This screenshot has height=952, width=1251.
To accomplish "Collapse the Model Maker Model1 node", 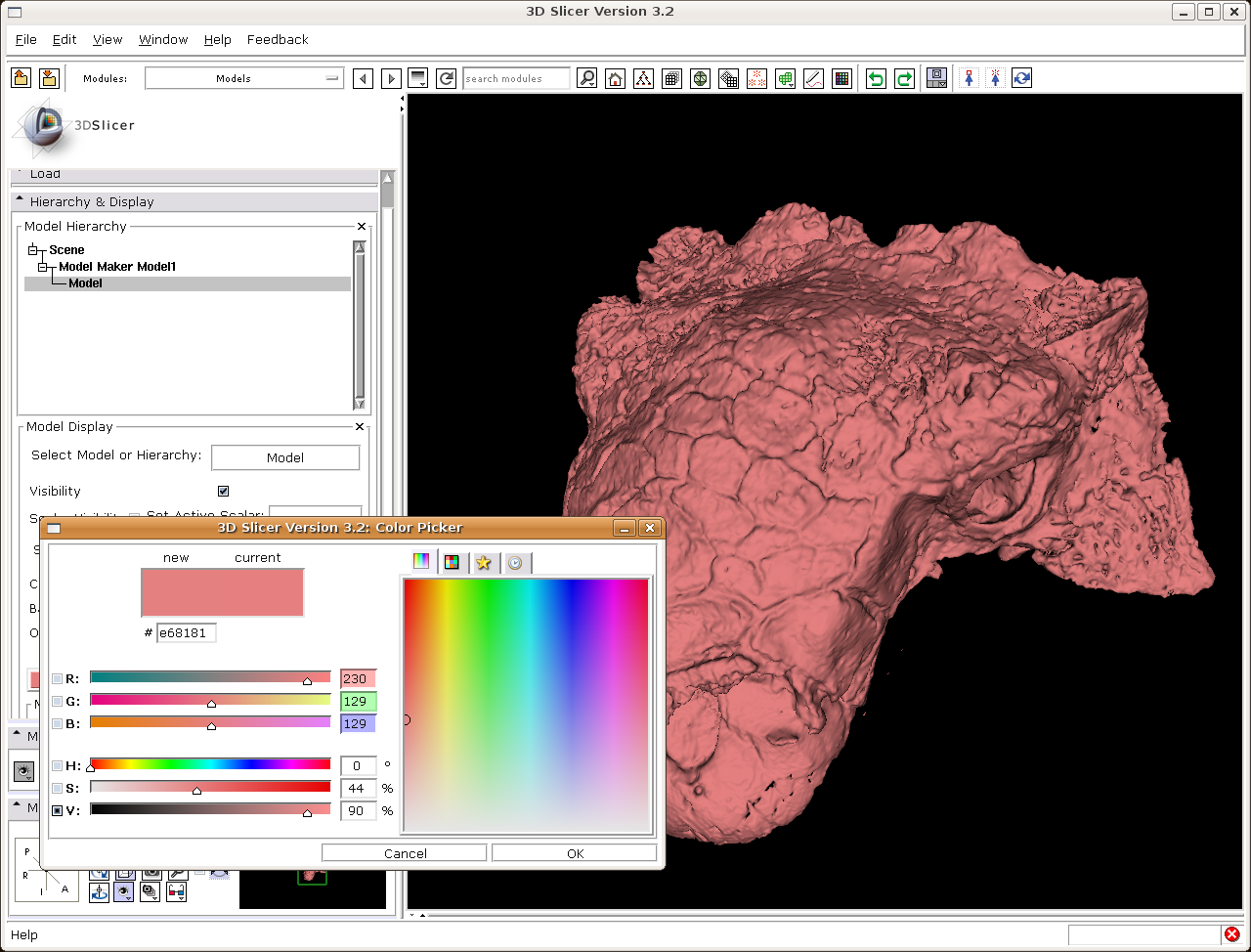I will click(42, 267).
